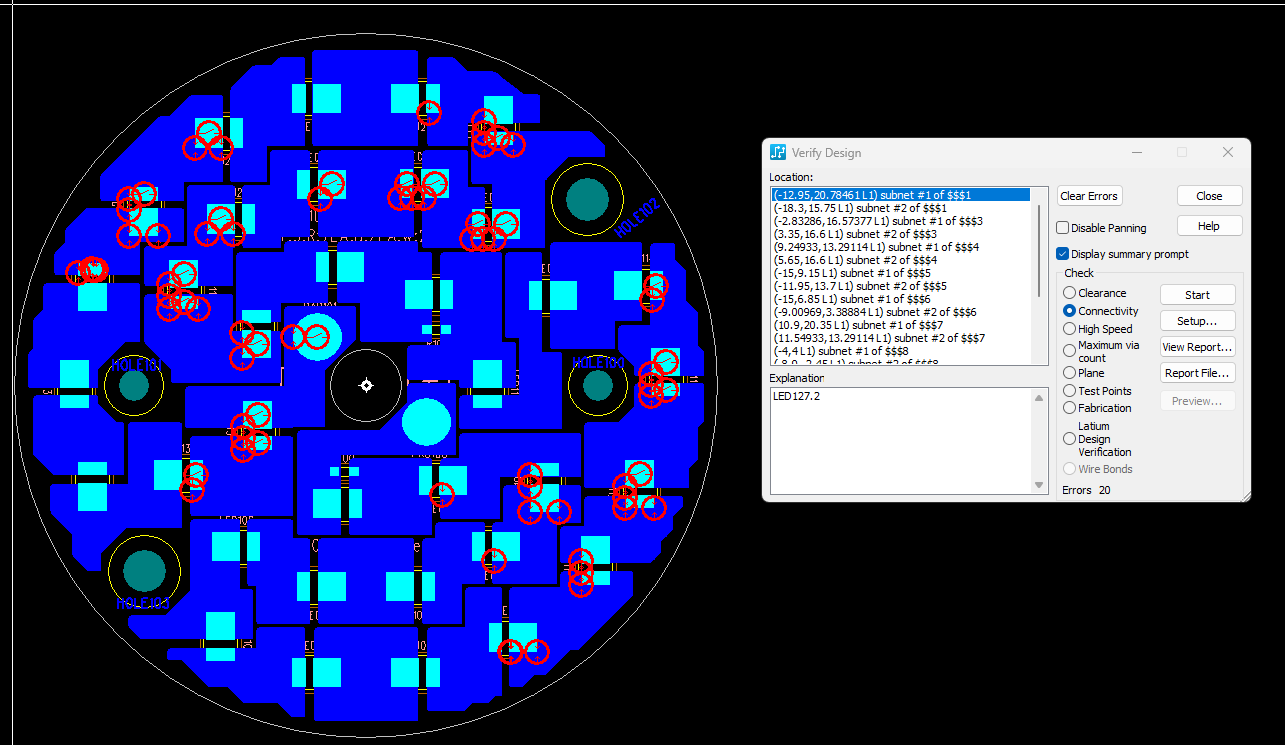
Task: Select error at (-18.3,15.75 L1) subnet #2
Action: click(x=860, y=208)
